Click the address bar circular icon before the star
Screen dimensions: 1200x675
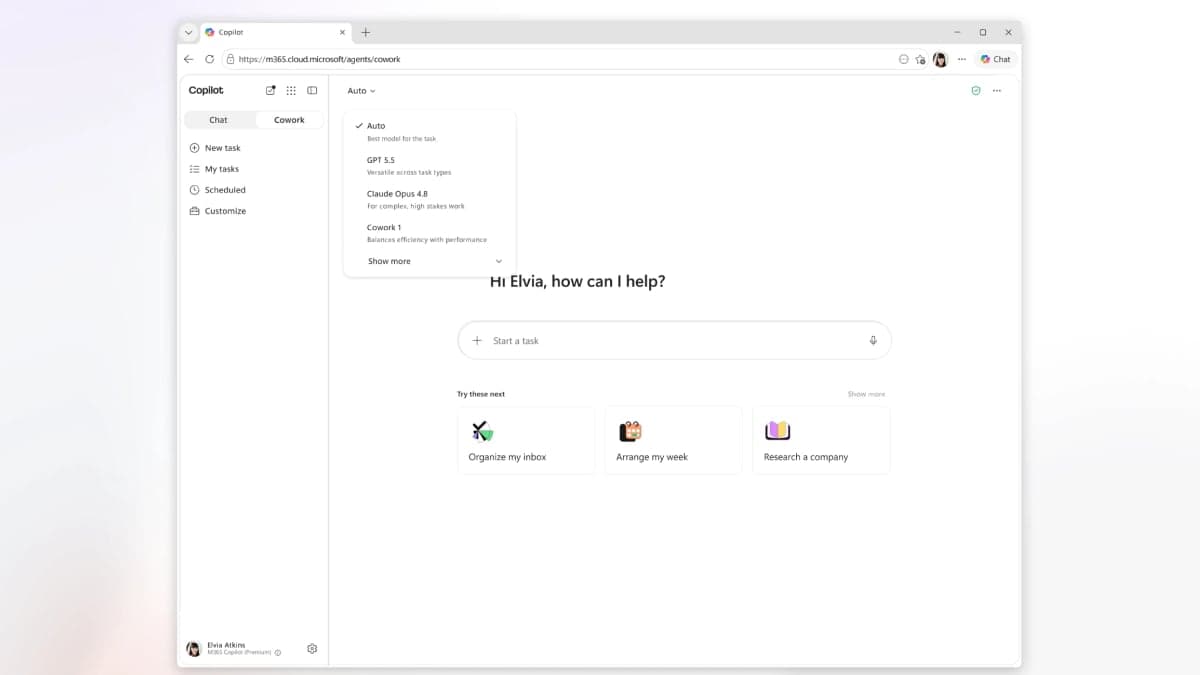(x=904, y=59)
